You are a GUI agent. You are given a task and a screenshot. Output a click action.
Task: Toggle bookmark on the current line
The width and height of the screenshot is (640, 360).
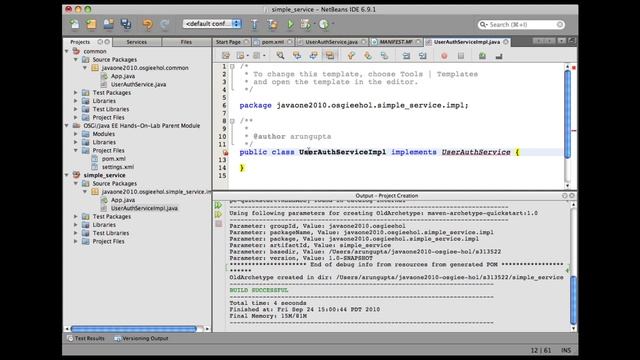tap(384, 56)
